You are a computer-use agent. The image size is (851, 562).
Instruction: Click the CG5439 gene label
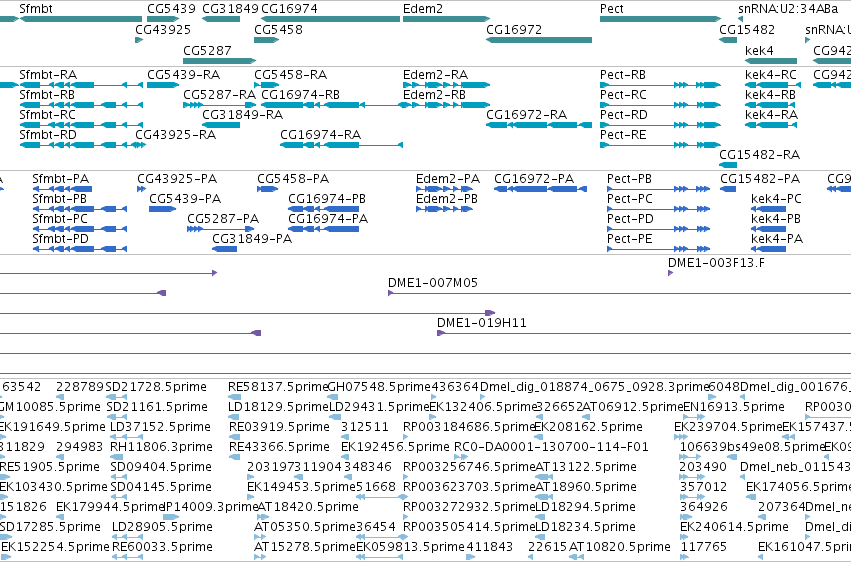[x=171, y=9]
